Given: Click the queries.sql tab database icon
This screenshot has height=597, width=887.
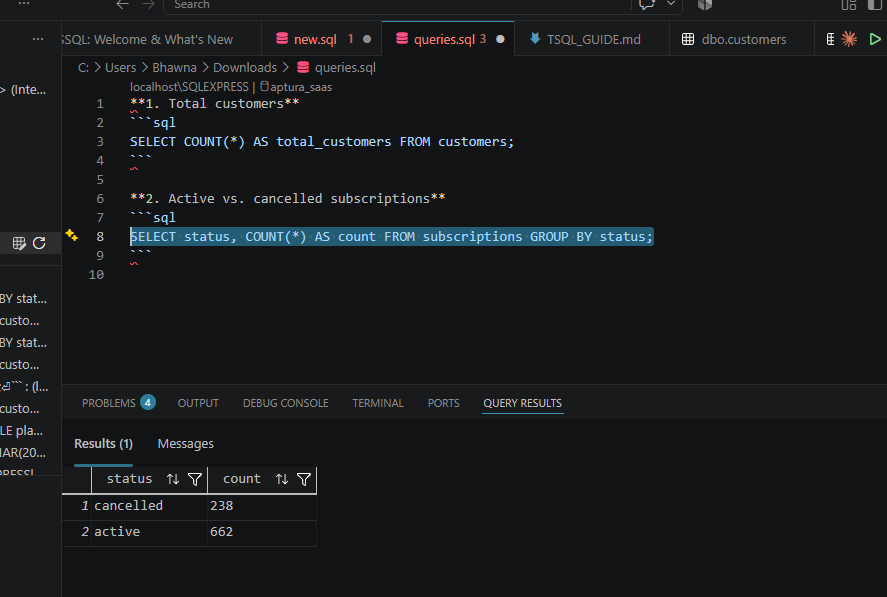Looking at the screenshot, I should [x=402, y=38].
